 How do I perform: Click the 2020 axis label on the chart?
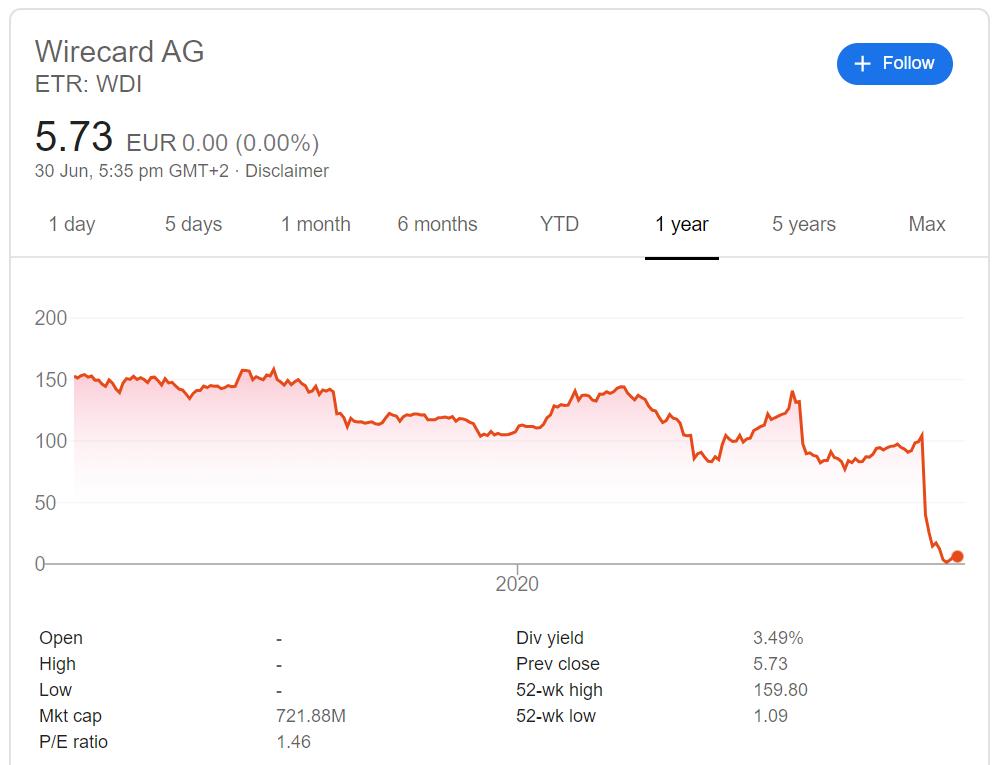pos(516,584)
